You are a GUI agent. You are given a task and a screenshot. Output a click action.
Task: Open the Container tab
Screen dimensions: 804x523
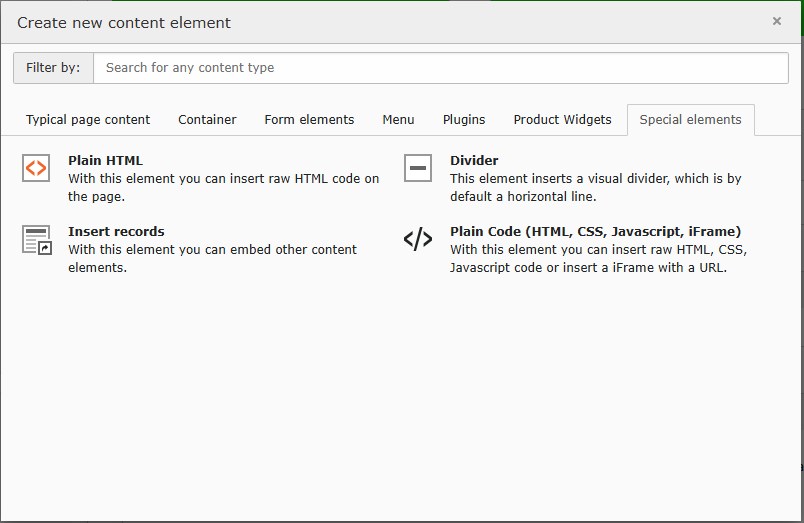click(x=207, y=119)
